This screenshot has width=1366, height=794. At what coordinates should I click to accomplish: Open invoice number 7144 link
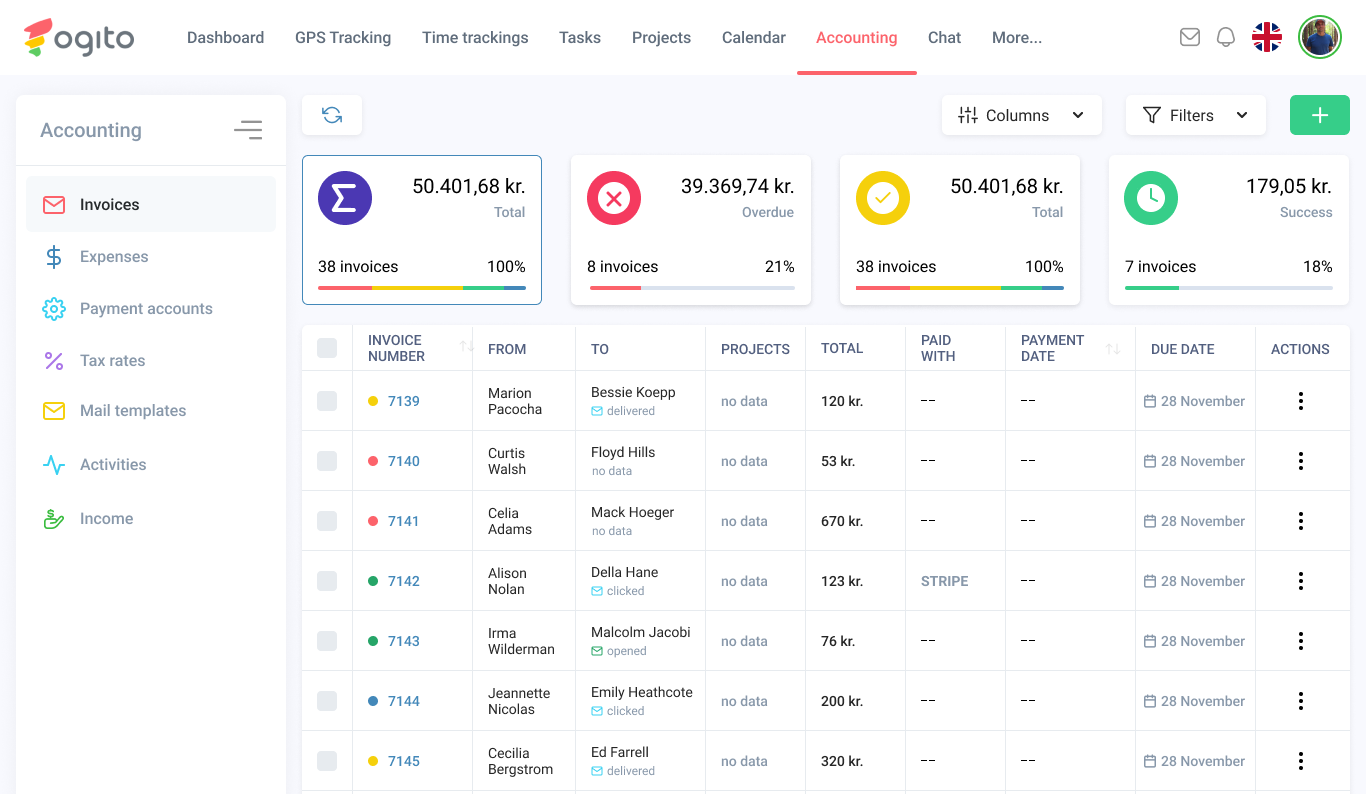coord(403,701)
